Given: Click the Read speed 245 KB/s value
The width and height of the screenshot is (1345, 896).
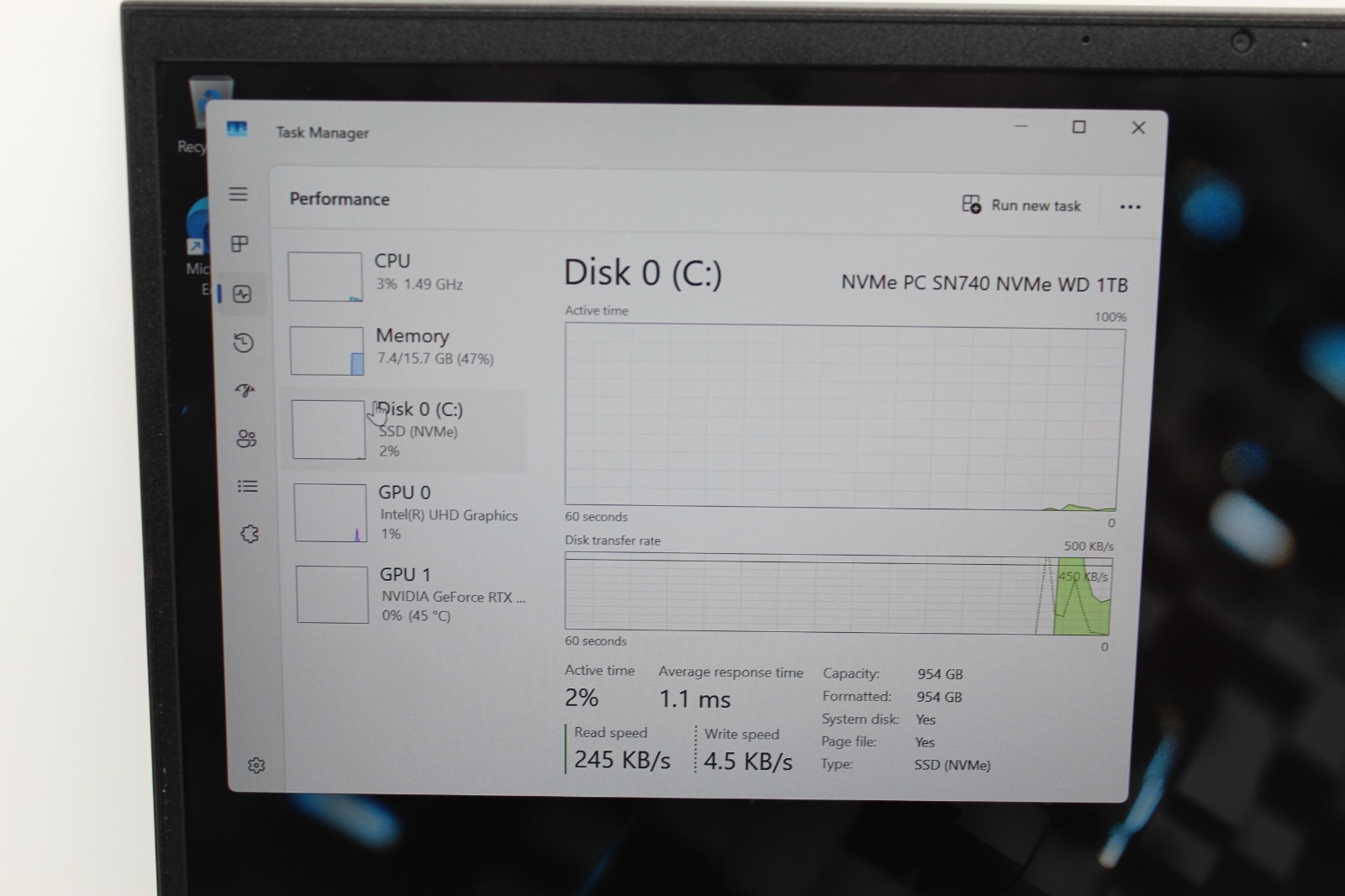Looking at the screenshot, I should click(x=622, y=760).
